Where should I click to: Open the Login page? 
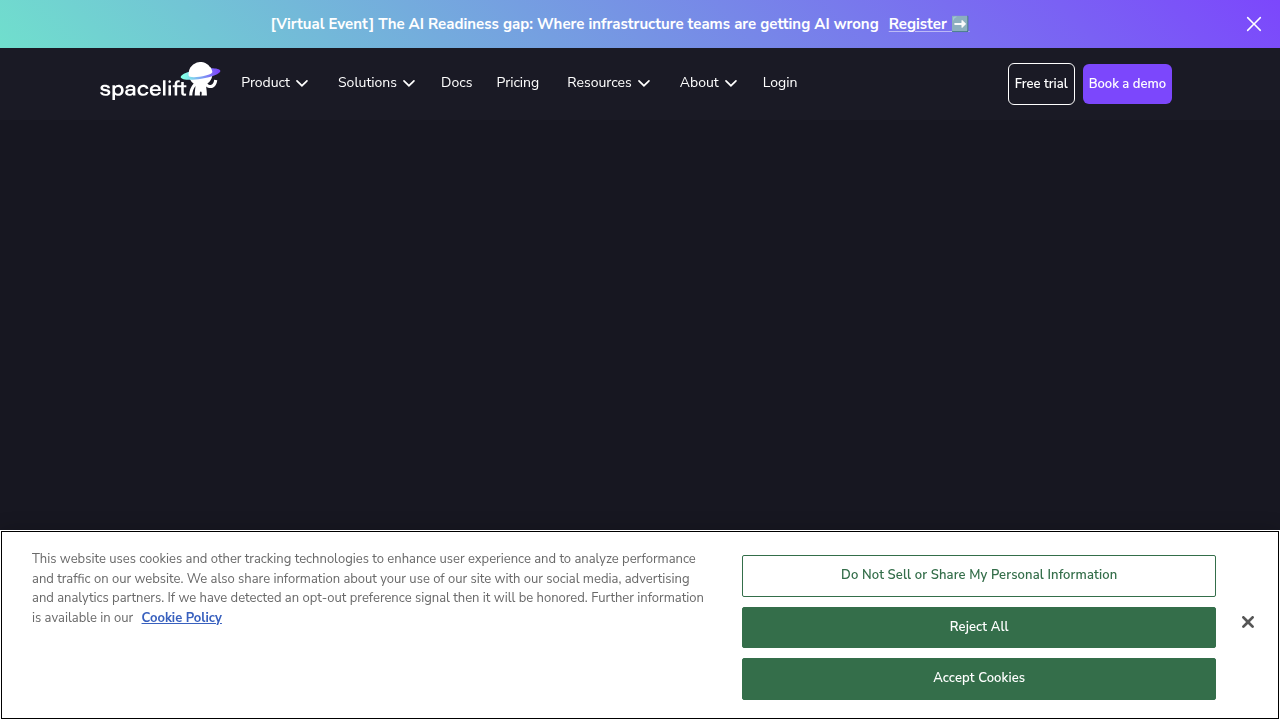780,83
